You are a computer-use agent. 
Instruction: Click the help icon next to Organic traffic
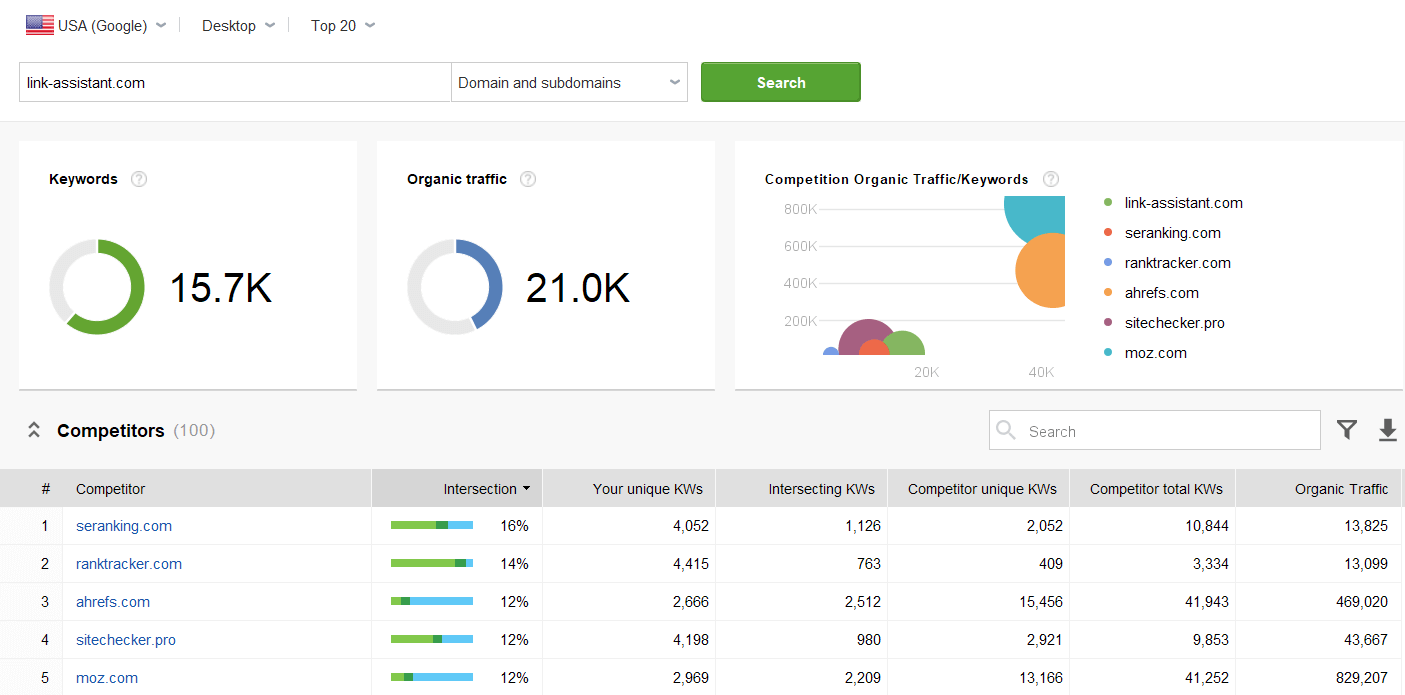528,179
